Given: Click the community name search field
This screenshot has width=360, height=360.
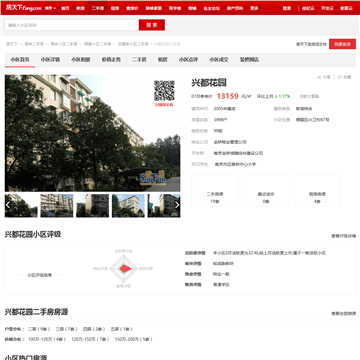Looking at the screenshot, I should pos(72,25).
